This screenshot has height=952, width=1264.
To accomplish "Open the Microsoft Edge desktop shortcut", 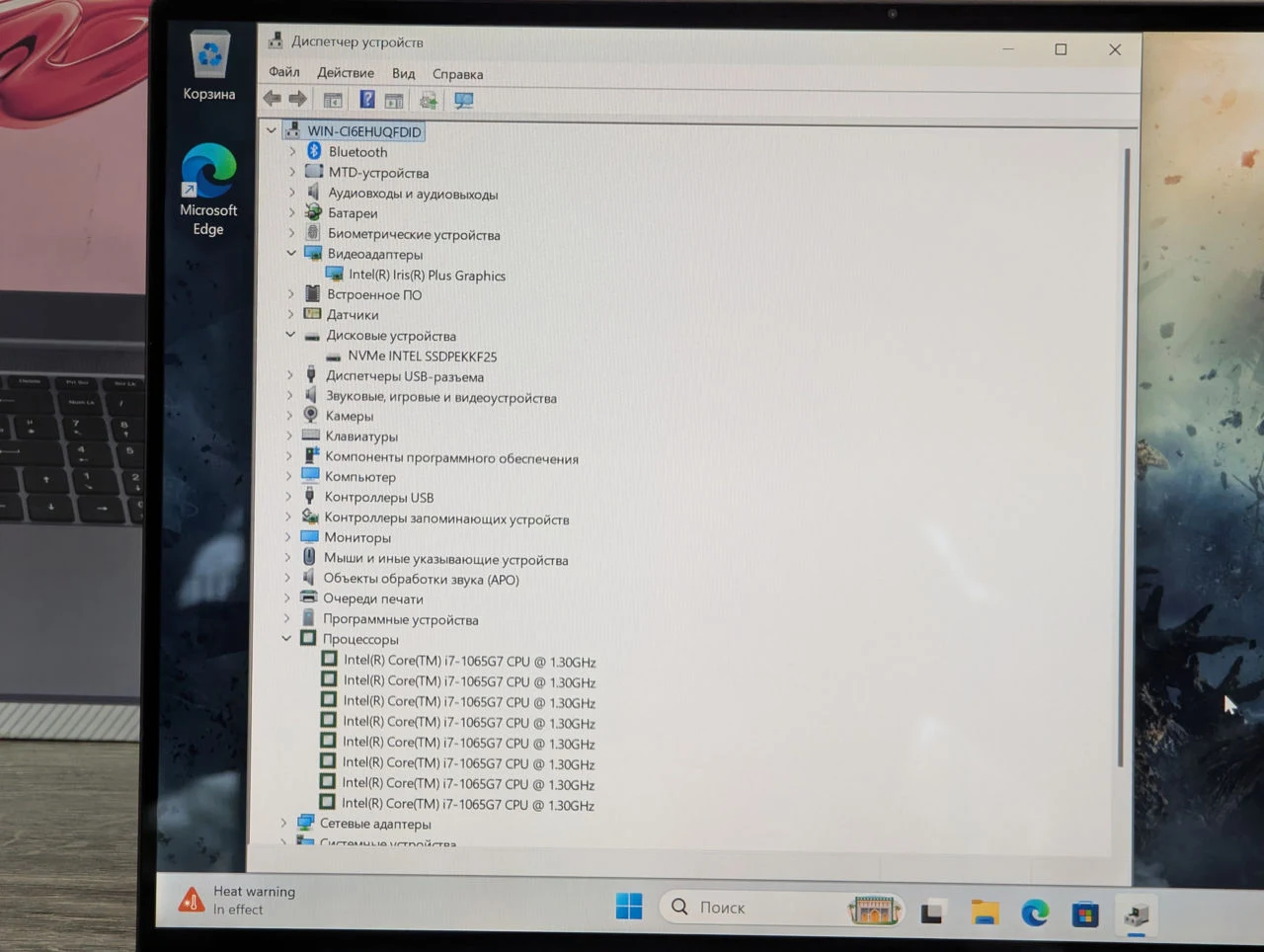I will [x=208, y=191].
